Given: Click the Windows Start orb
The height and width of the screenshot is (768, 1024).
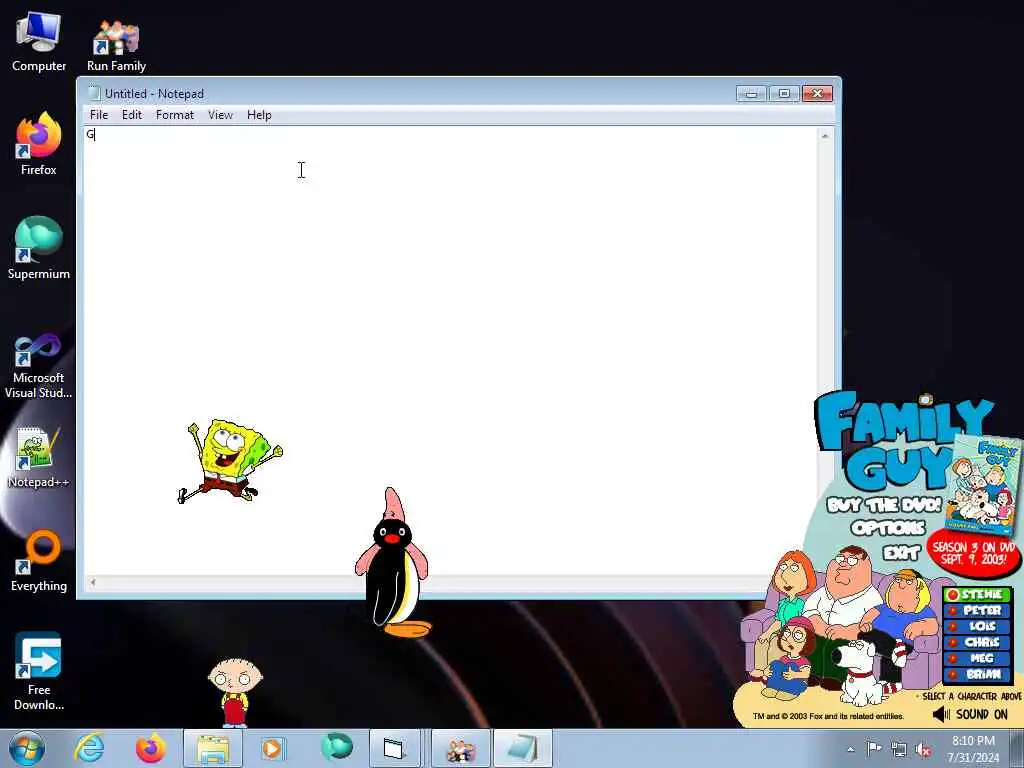Looking at the screenshot, I should 26,748.
